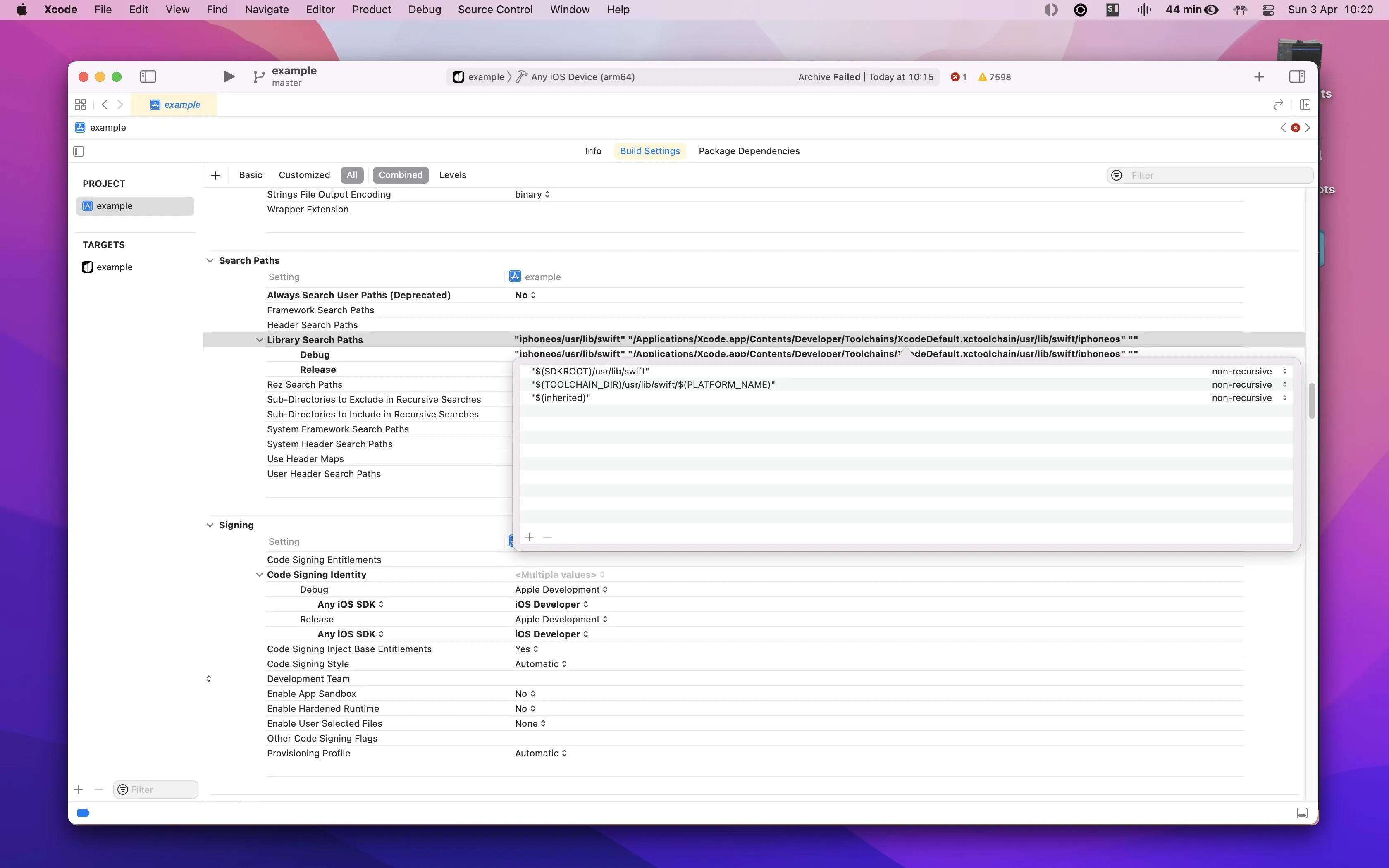This screenshot has height=868, width=1389.
Task: Toggle the navigator sidebar icon
Action: 148,76
